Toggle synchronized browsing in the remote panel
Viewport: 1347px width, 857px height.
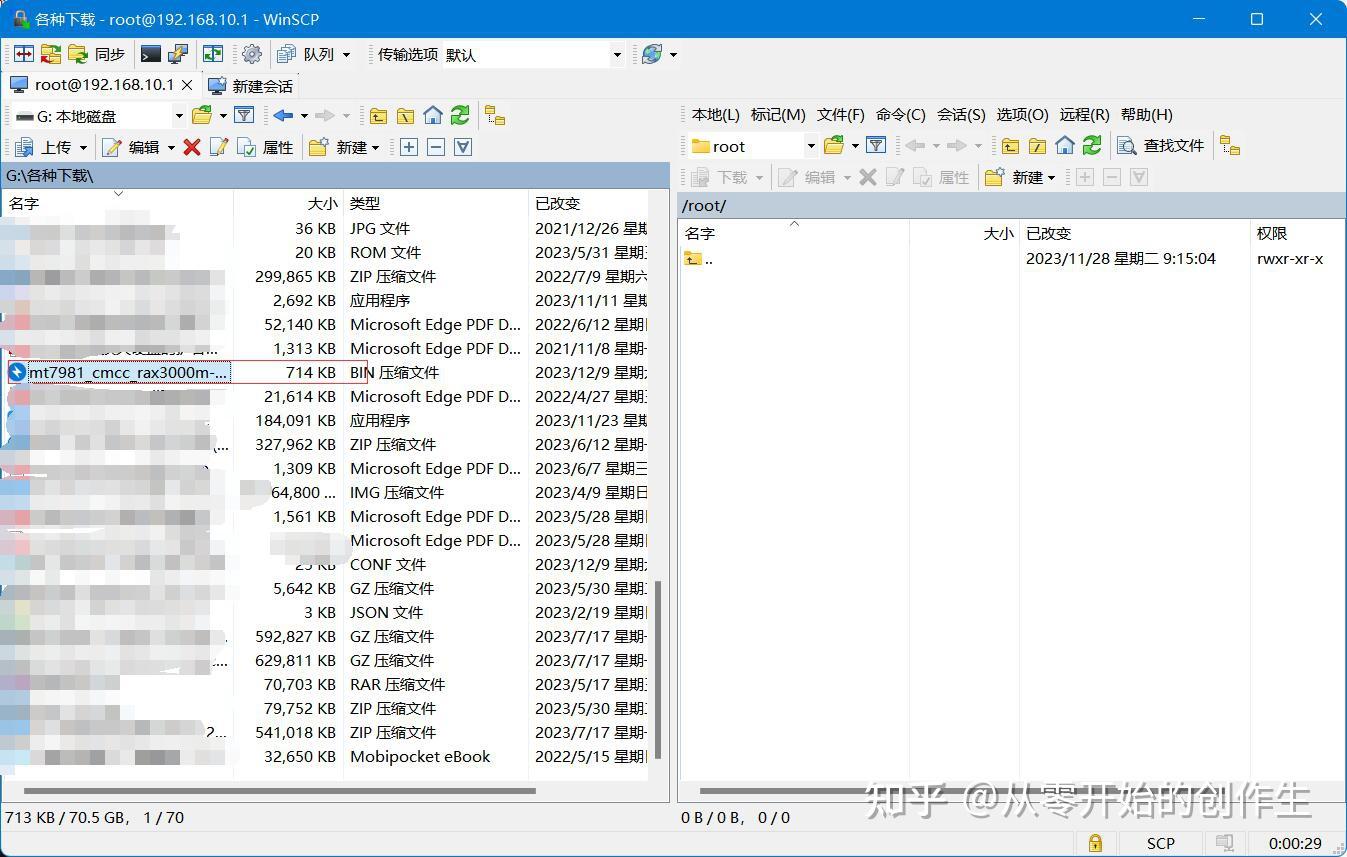click(1230, 145)
